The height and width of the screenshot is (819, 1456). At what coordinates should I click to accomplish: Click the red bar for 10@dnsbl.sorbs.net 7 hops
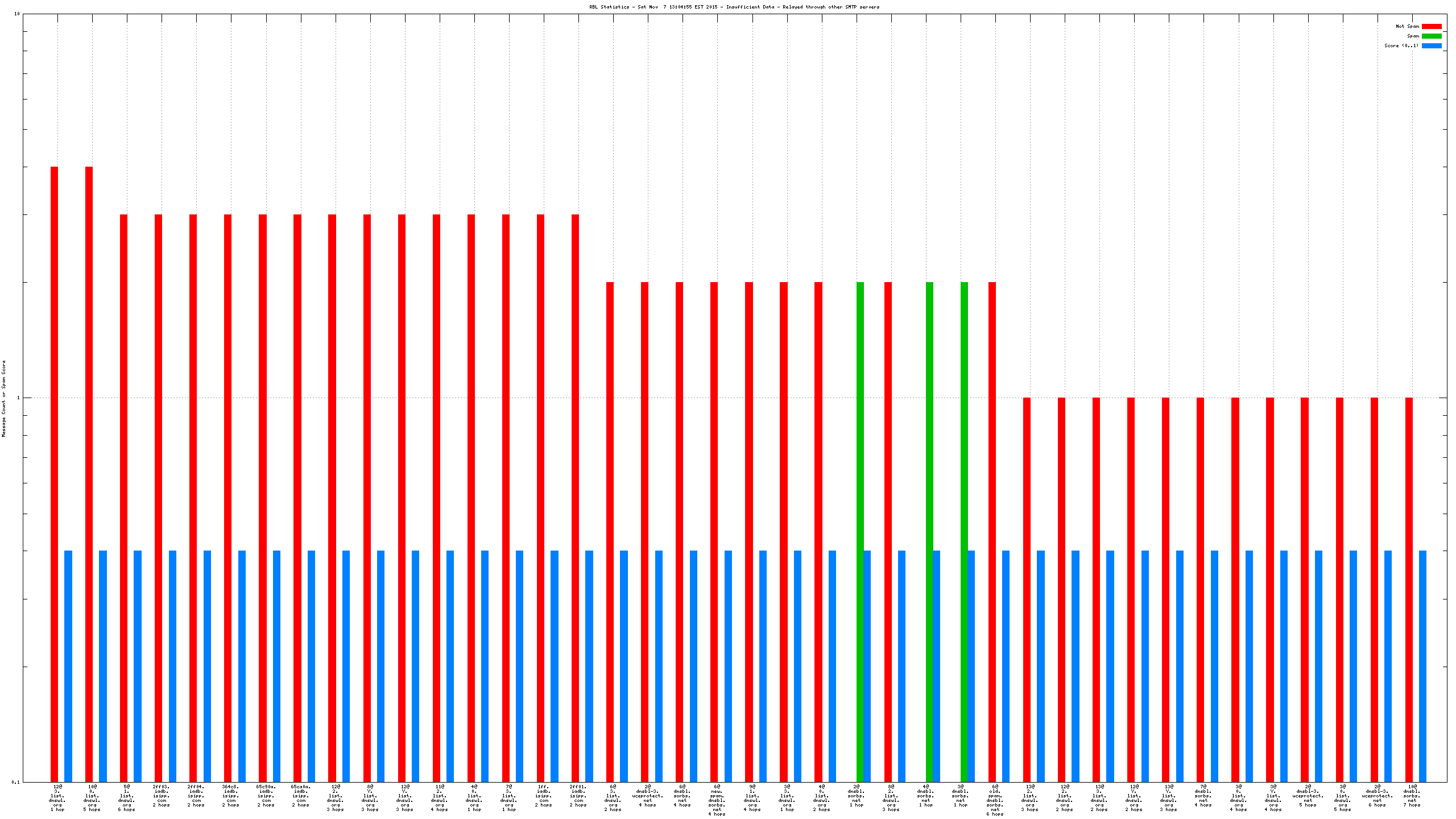click(x=1409, y=589)
